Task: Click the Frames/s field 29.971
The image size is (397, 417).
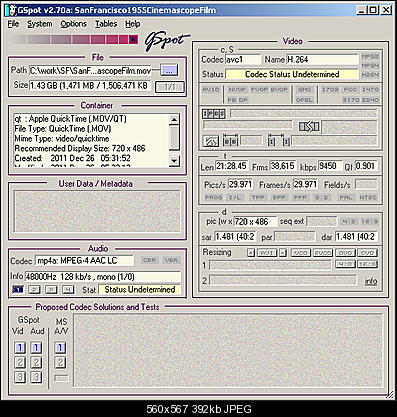Action: click(305, 184)
